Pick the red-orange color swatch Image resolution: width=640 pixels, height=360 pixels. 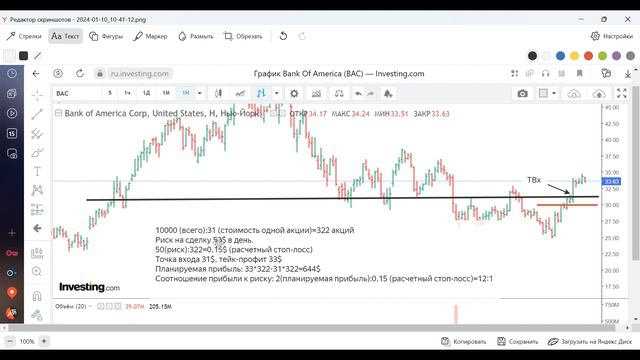coord(588,56)
